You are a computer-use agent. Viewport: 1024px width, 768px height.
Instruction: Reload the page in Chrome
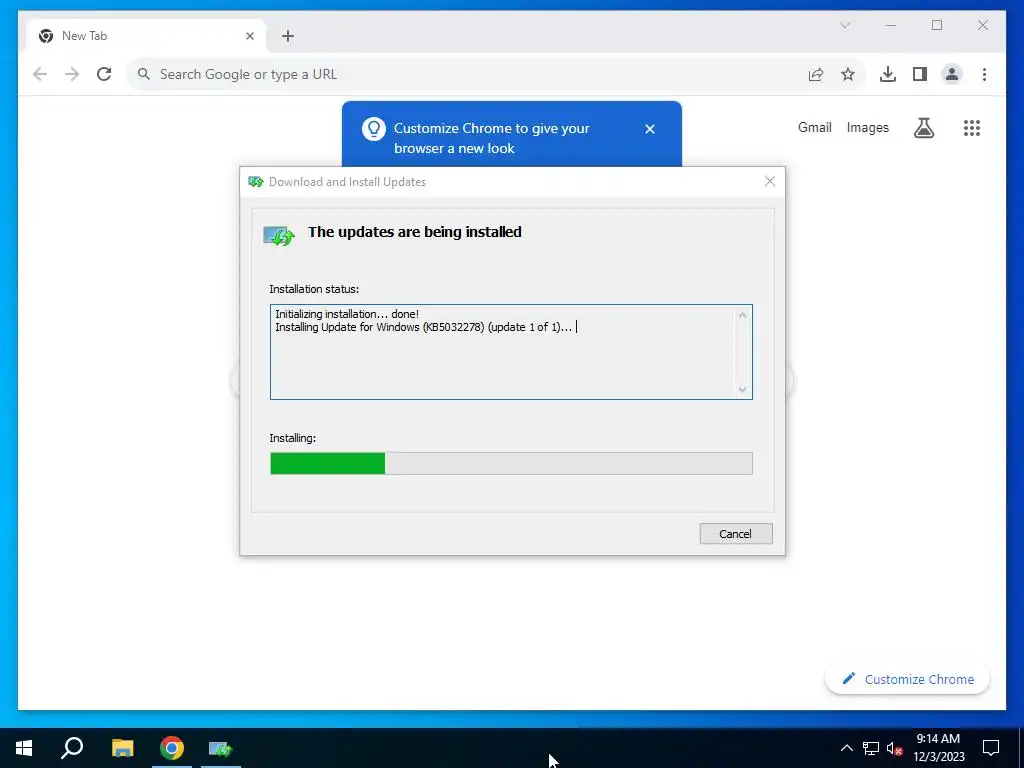coord(104,74)
